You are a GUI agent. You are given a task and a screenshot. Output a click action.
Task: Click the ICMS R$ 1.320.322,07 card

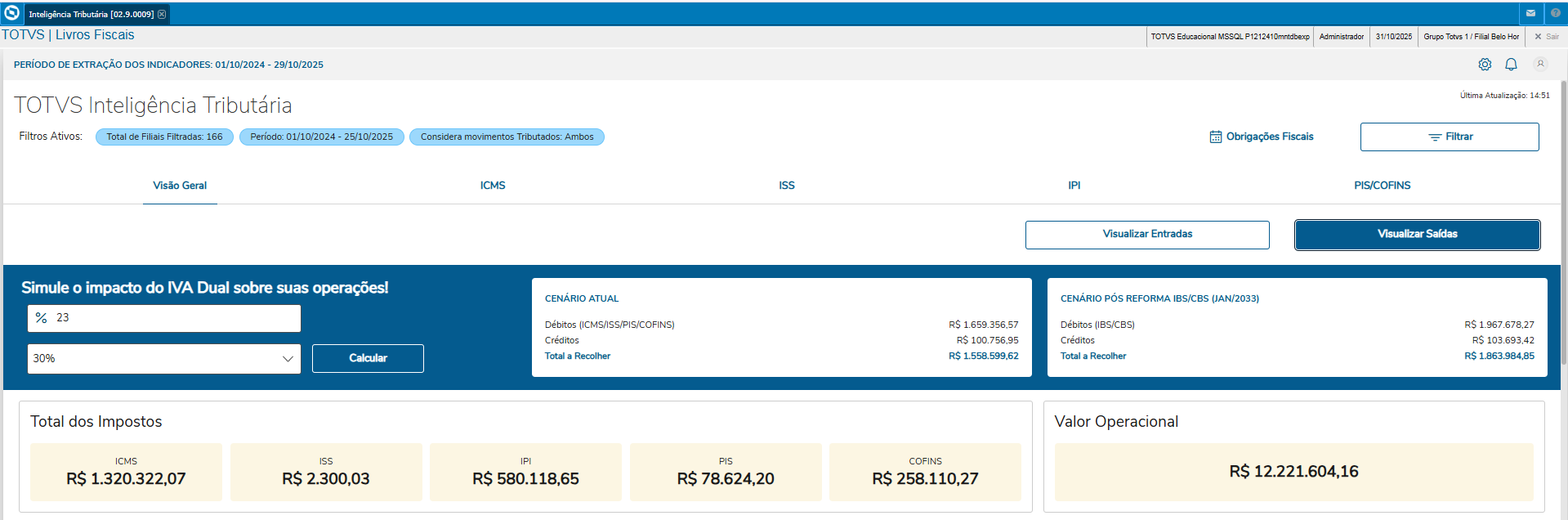pyautogui.click(x=126, y=472)
